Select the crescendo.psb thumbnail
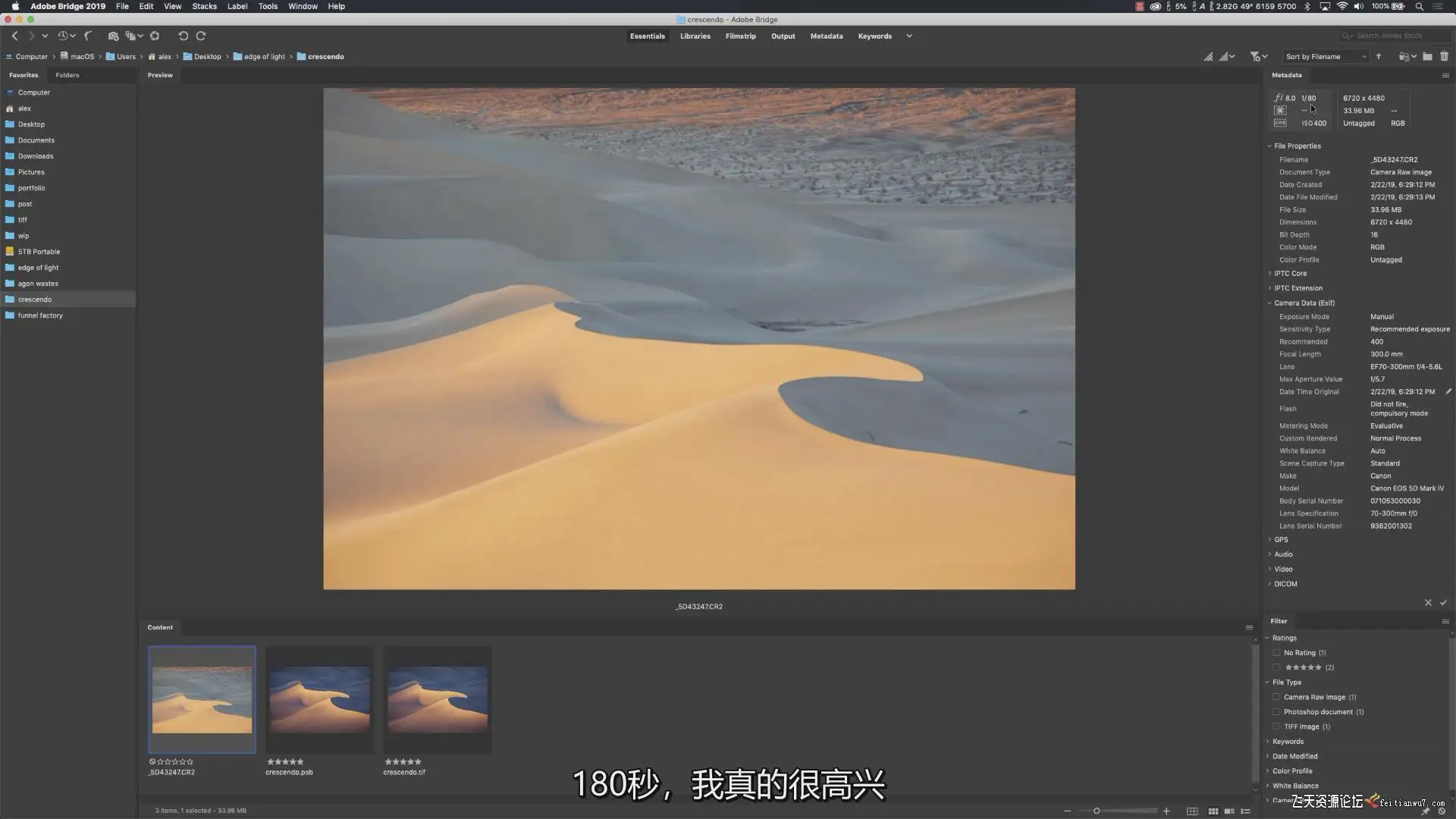Viewport: 1456px width, 819px height. [x=319, y=699]
